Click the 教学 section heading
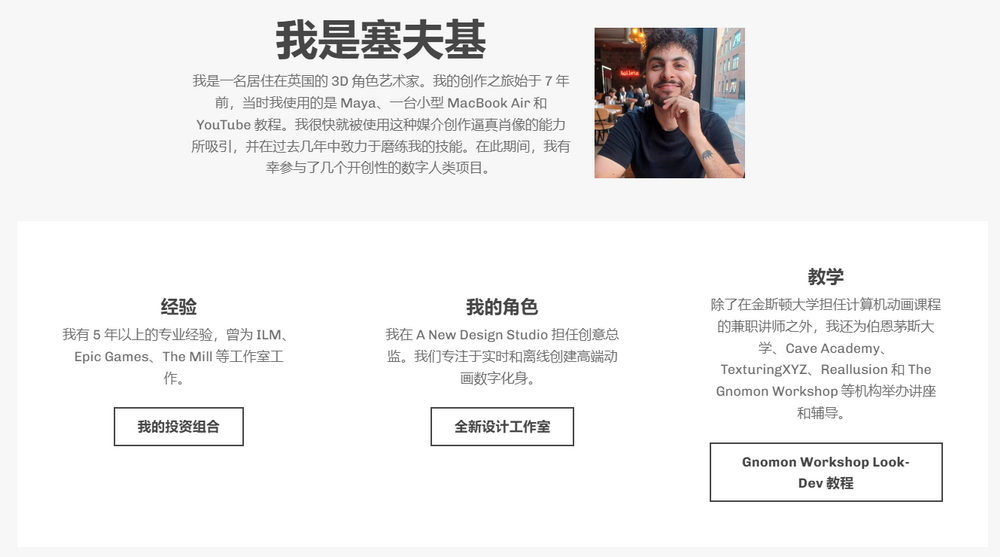 click(826, 276)
